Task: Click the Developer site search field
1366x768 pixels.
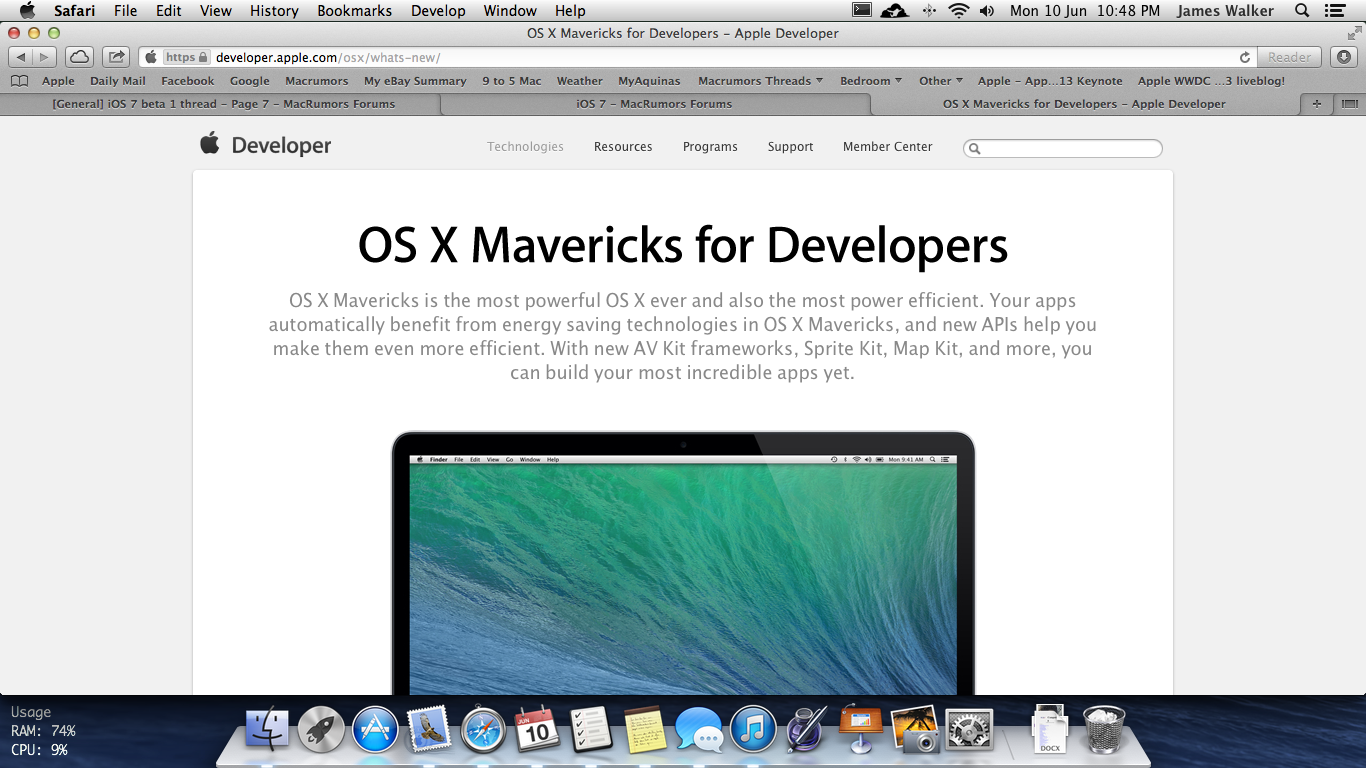Action: point(1063,148)
